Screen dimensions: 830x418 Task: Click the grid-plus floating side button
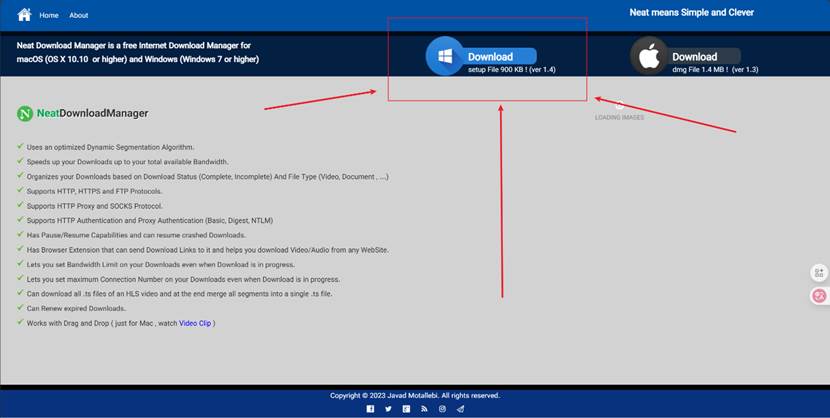819,273
